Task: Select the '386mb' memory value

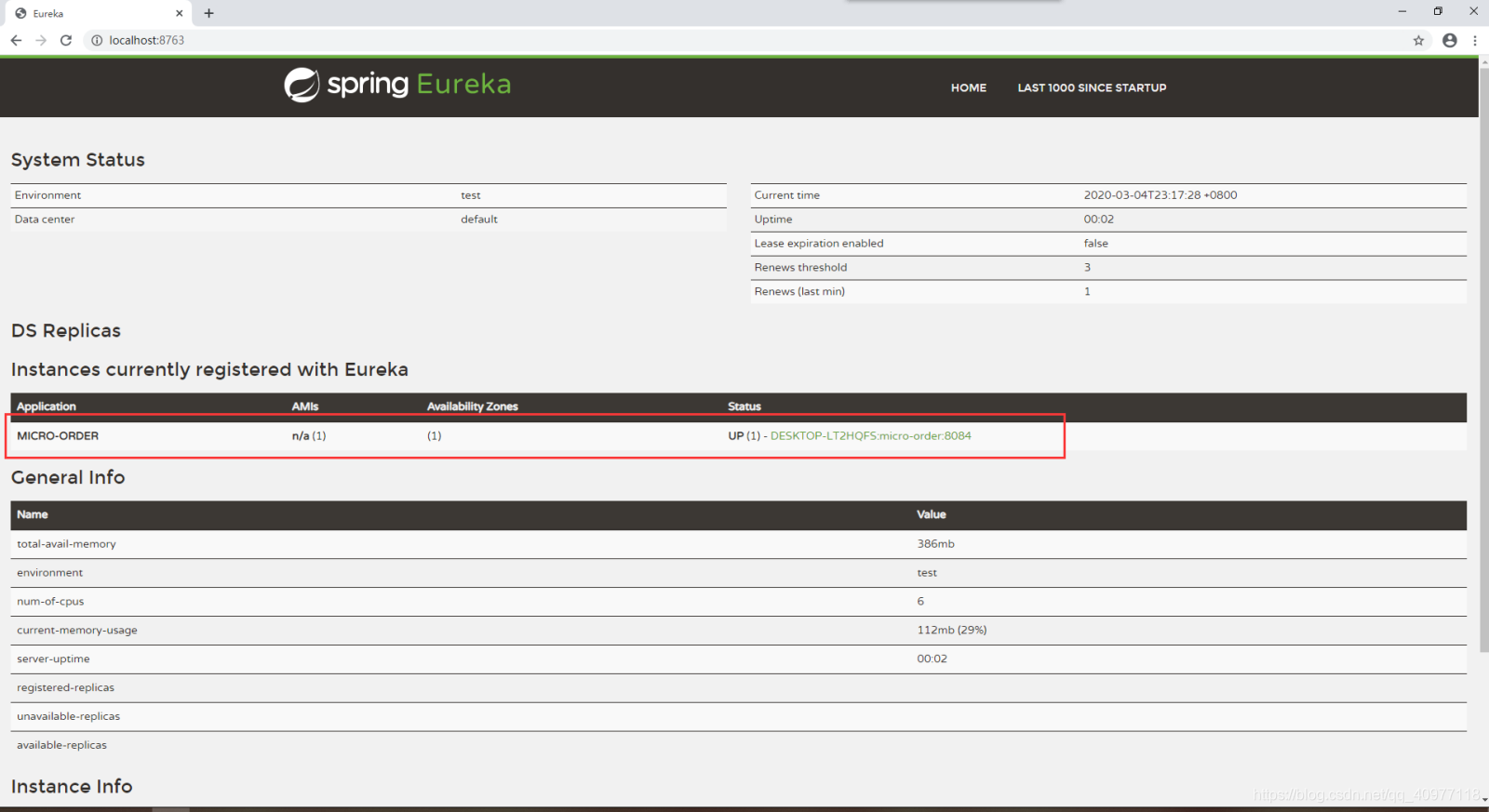Action: click(x=935, y=544)
